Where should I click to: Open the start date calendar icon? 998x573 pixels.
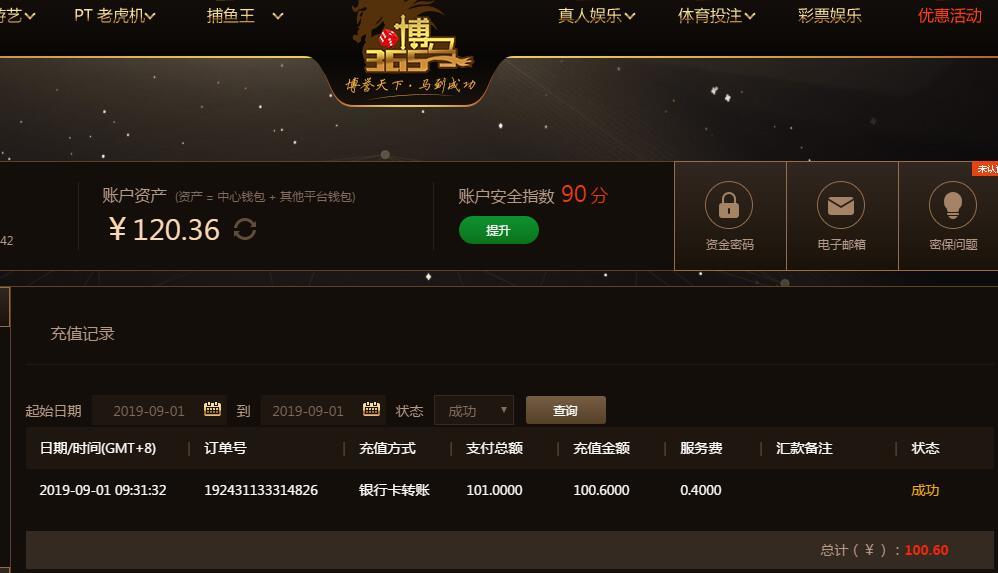pos(212,409)
